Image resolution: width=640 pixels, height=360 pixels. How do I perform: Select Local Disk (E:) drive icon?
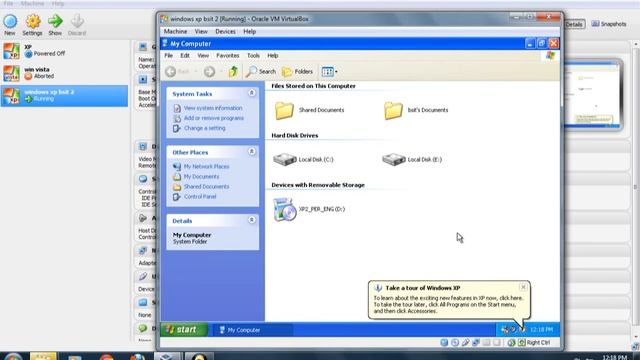[393, 160]
